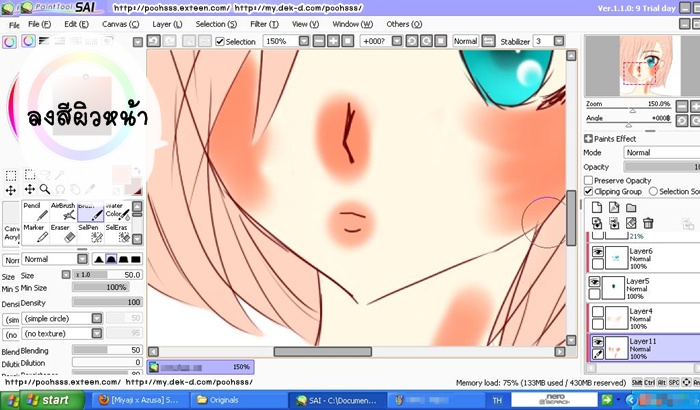Hide Layer6 using its eye icon
Viewport: 700px width, 410px height.
click(597, 252)
